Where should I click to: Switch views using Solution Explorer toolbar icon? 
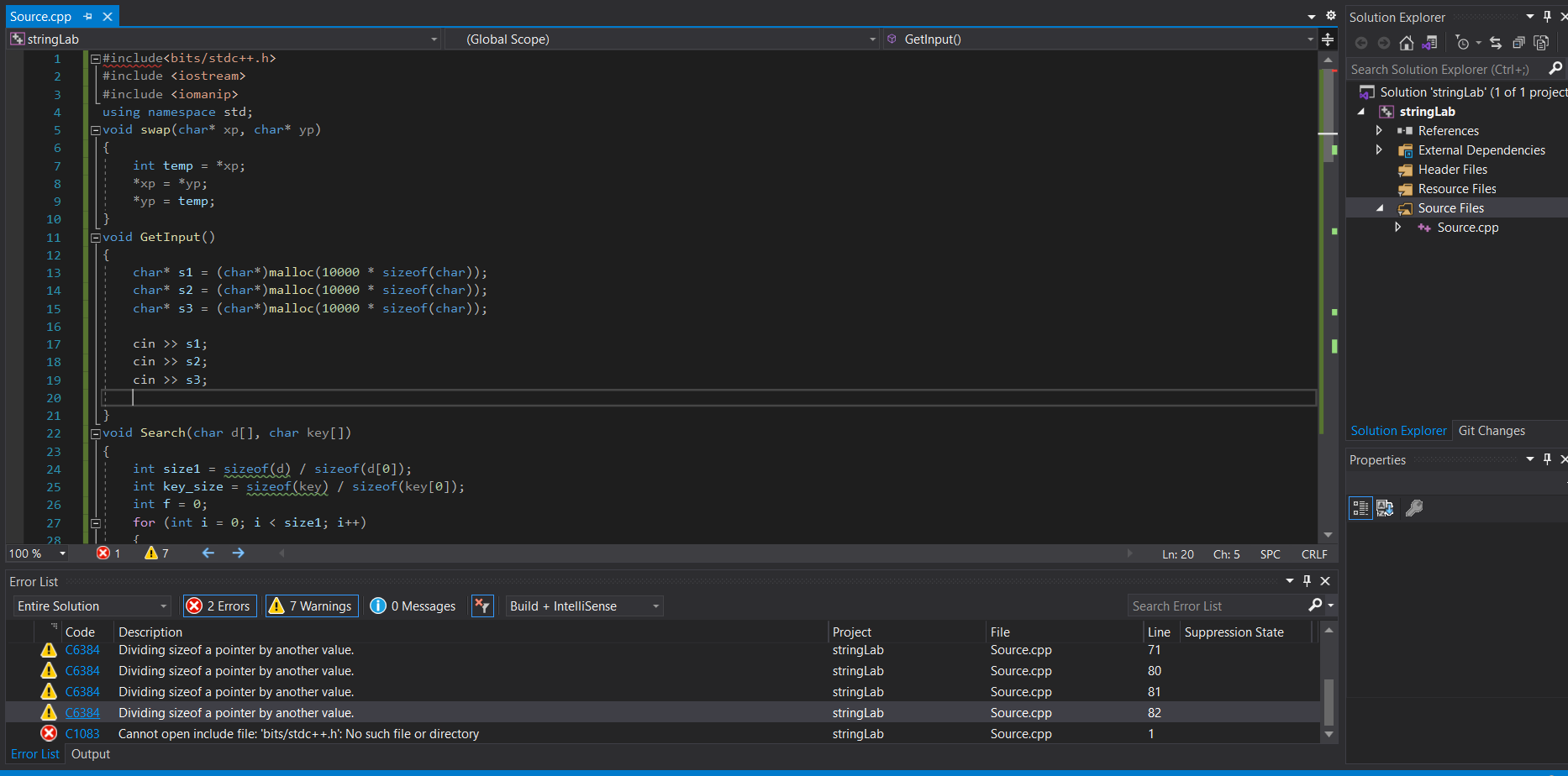pyautogui.click(x=1429, y=43)
